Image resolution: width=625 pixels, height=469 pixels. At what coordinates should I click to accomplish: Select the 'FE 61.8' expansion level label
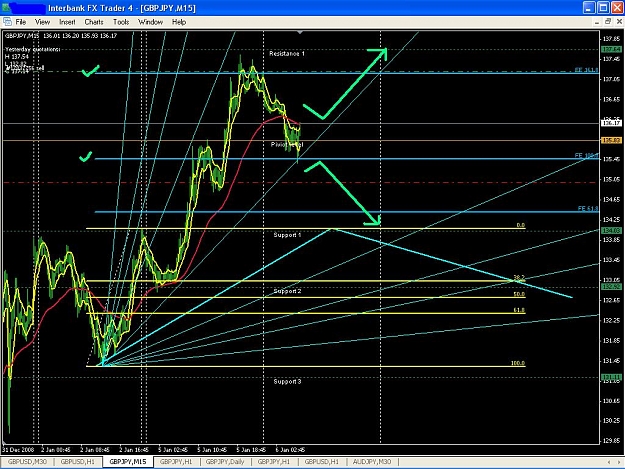pyautogui.click(x=588, y=208)
